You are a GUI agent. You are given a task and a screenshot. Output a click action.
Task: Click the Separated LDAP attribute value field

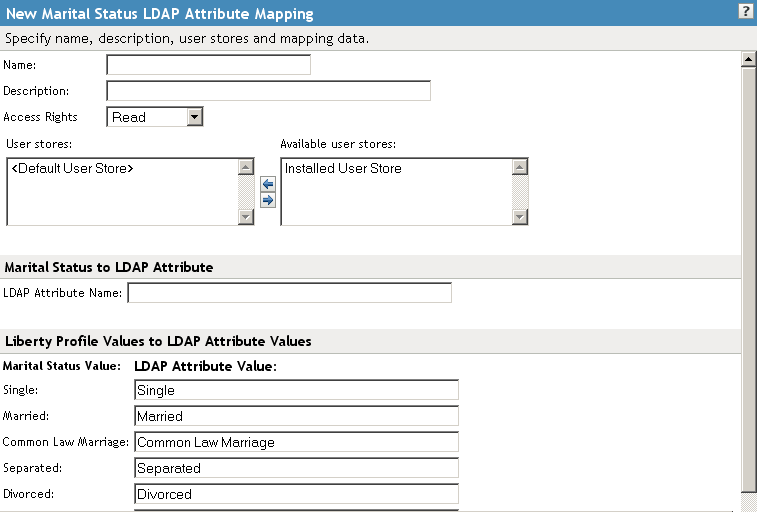coord(296,468)
